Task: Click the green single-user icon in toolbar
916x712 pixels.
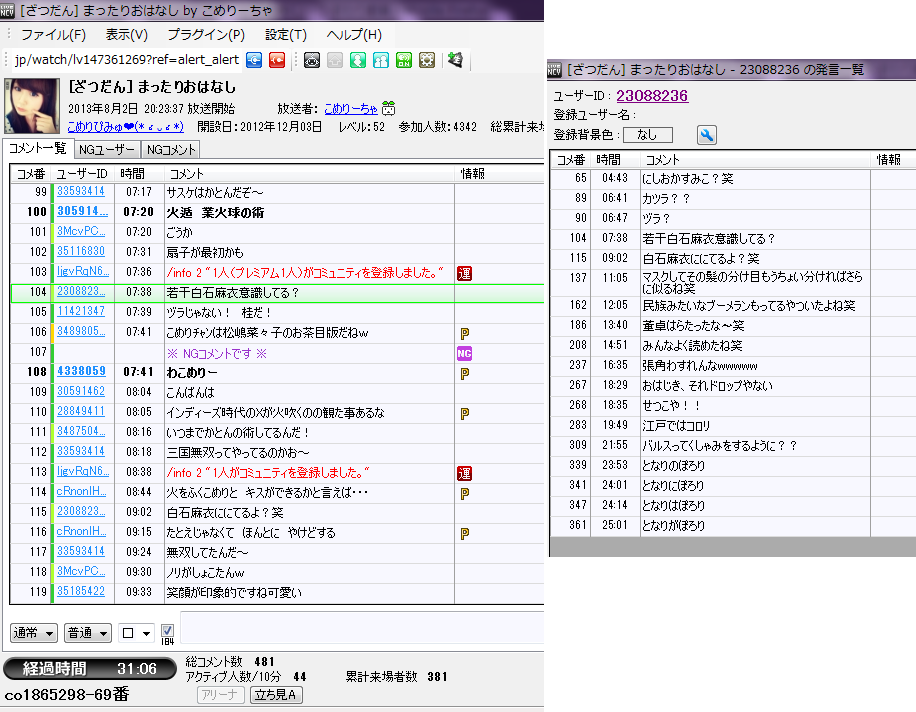Action: tap(358, 60)
